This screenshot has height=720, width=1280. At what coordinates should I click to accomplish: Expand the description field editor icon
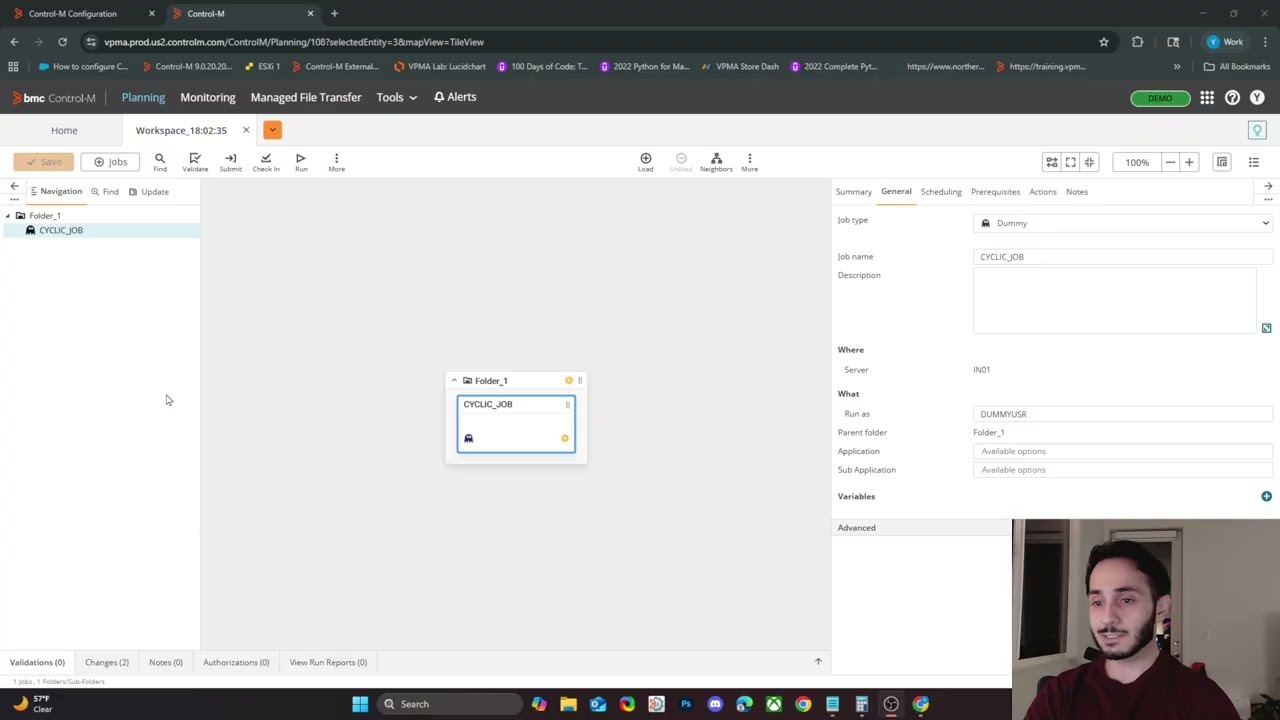[1266, 328]
